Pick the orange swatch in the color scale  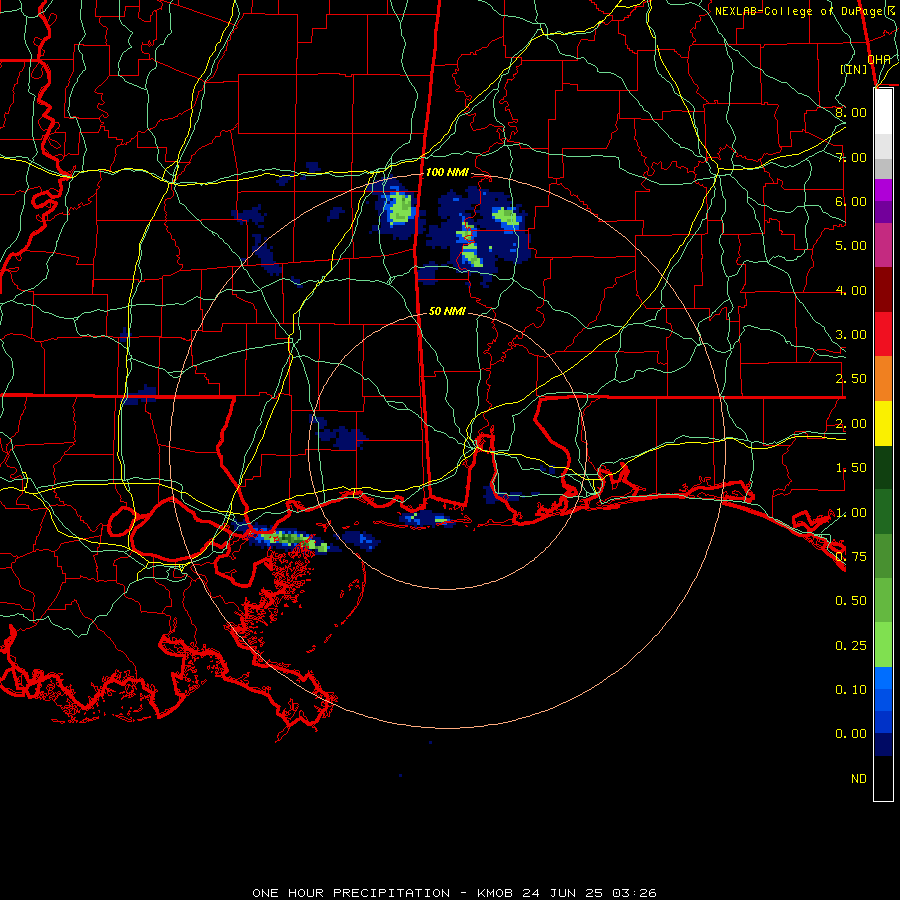[x=883, y=379]
